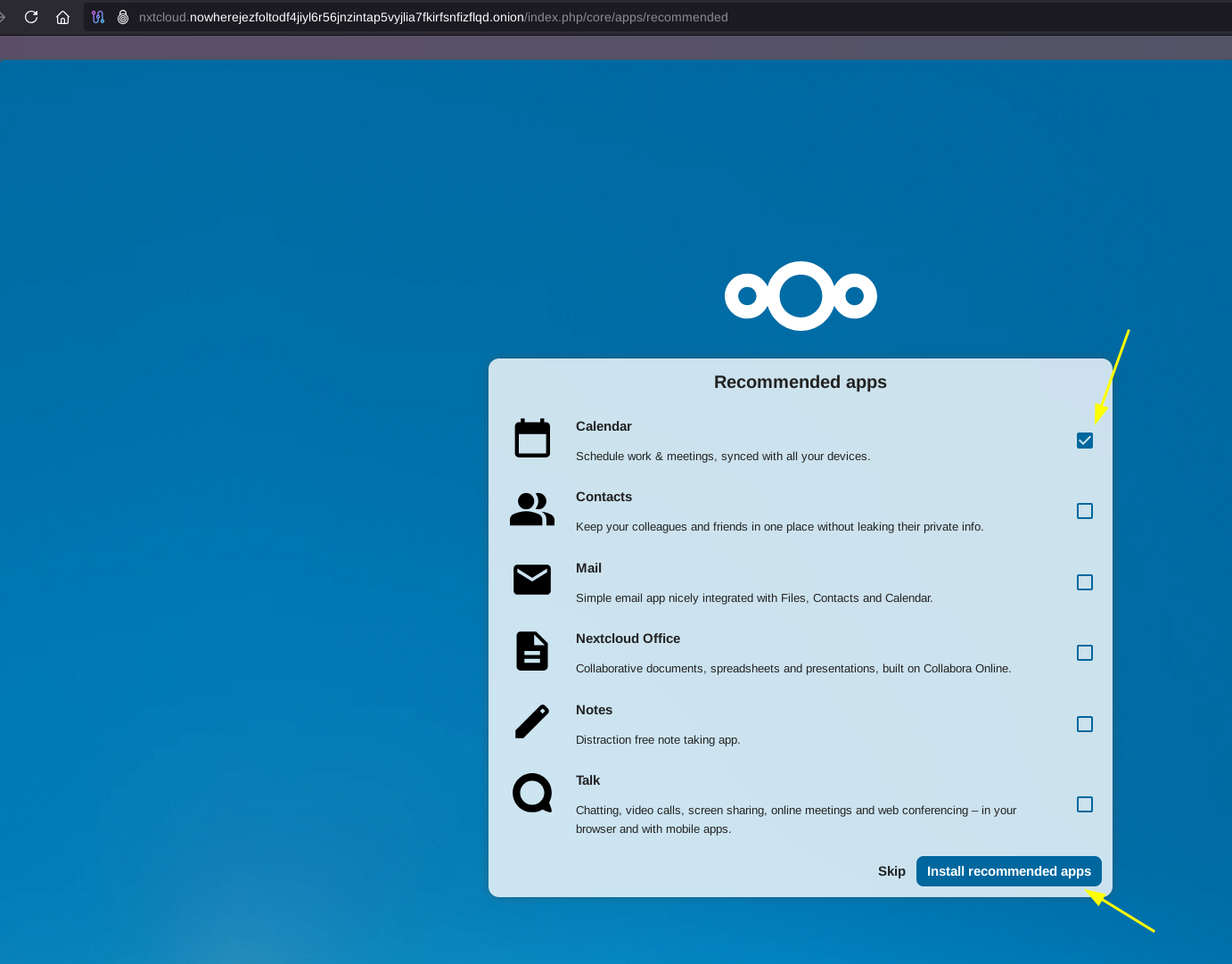The image size is (1232, 964).
Task: Click the Contacts people icon
Action: (x=532, y=509)
